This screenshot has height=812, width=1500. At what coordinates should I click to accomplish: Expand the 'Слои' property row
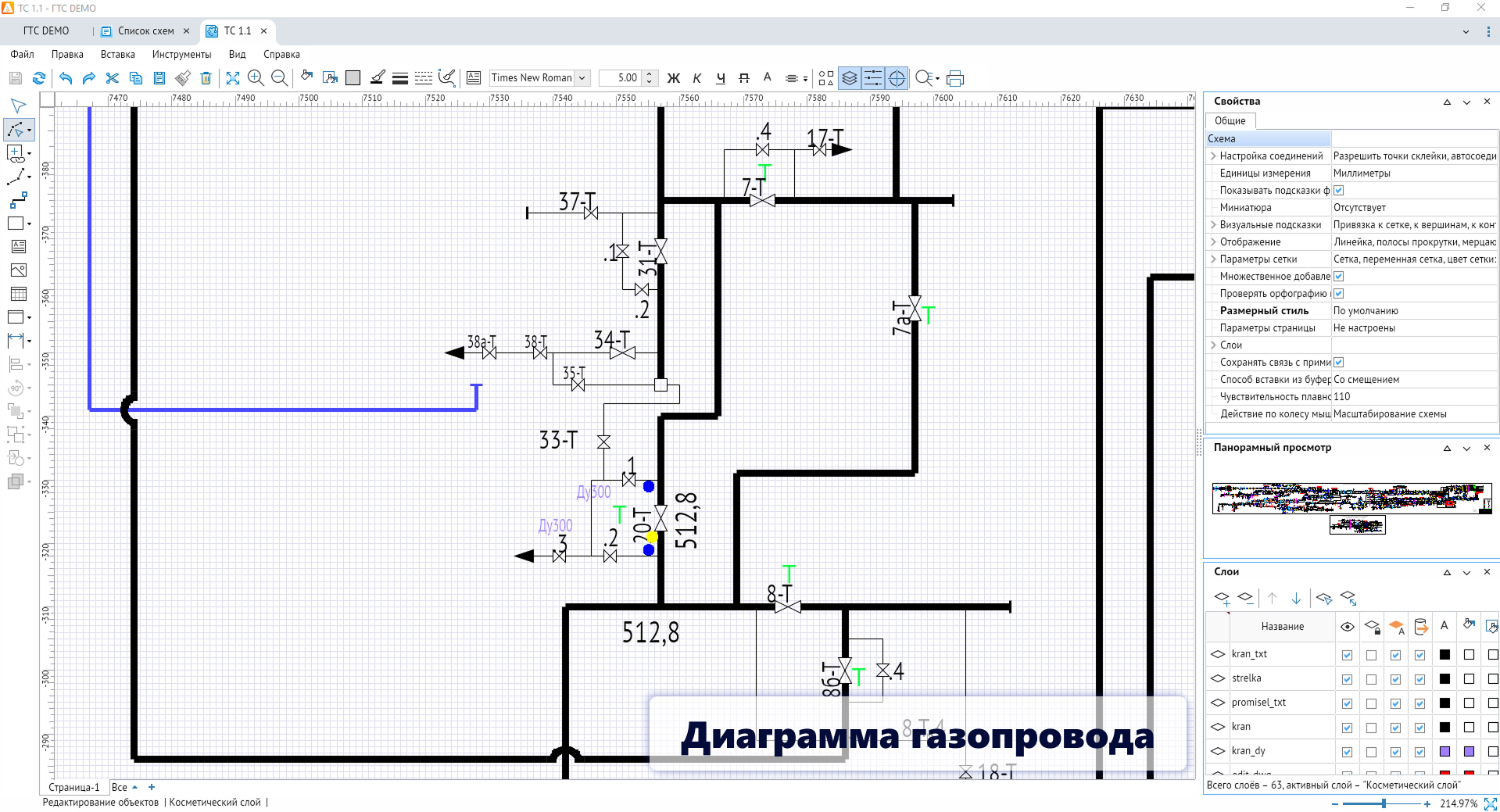[1213, 345]
